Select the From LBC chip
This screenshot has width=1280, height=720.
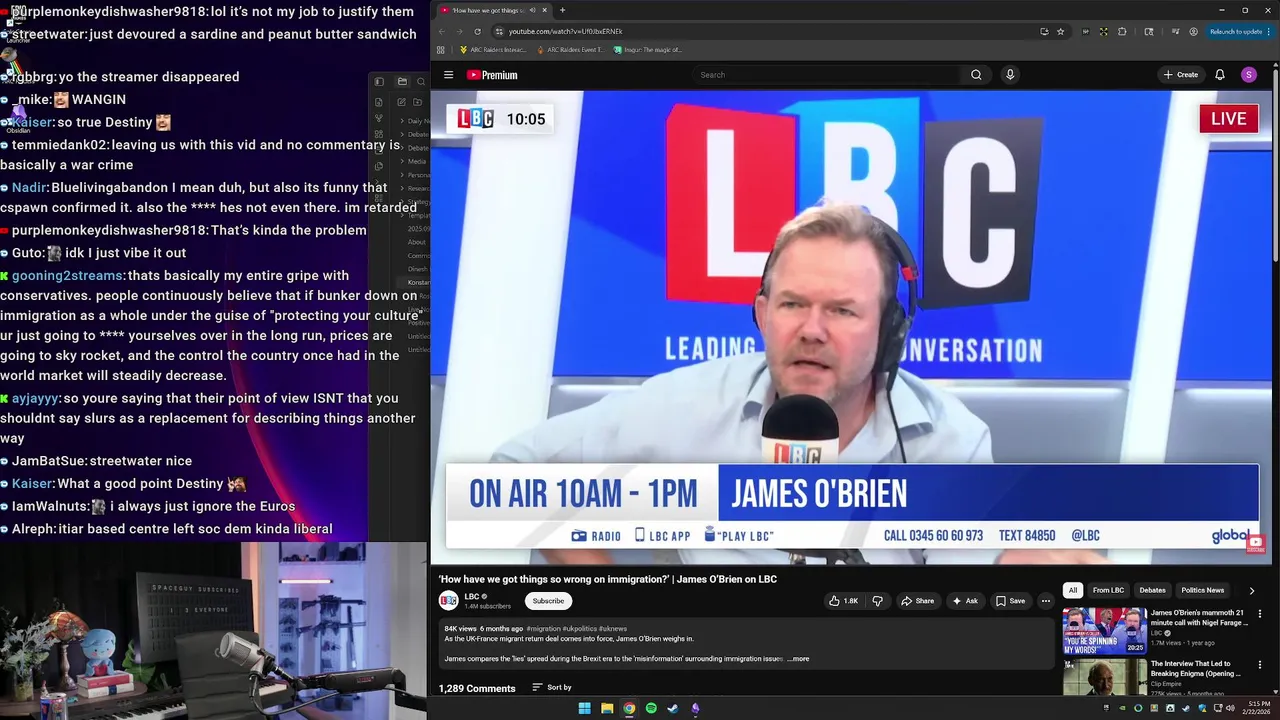click(1108, 590)
